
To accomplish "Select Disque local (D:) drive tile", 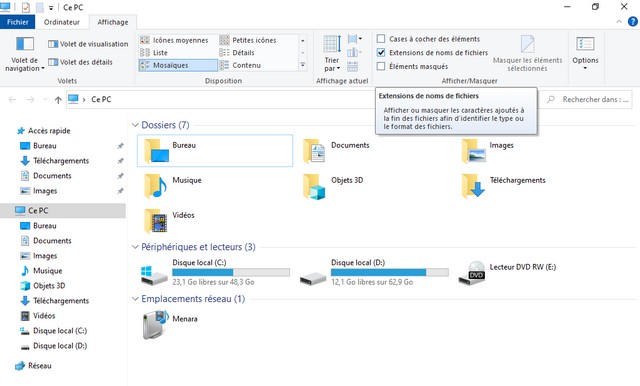I will point(374,273).
